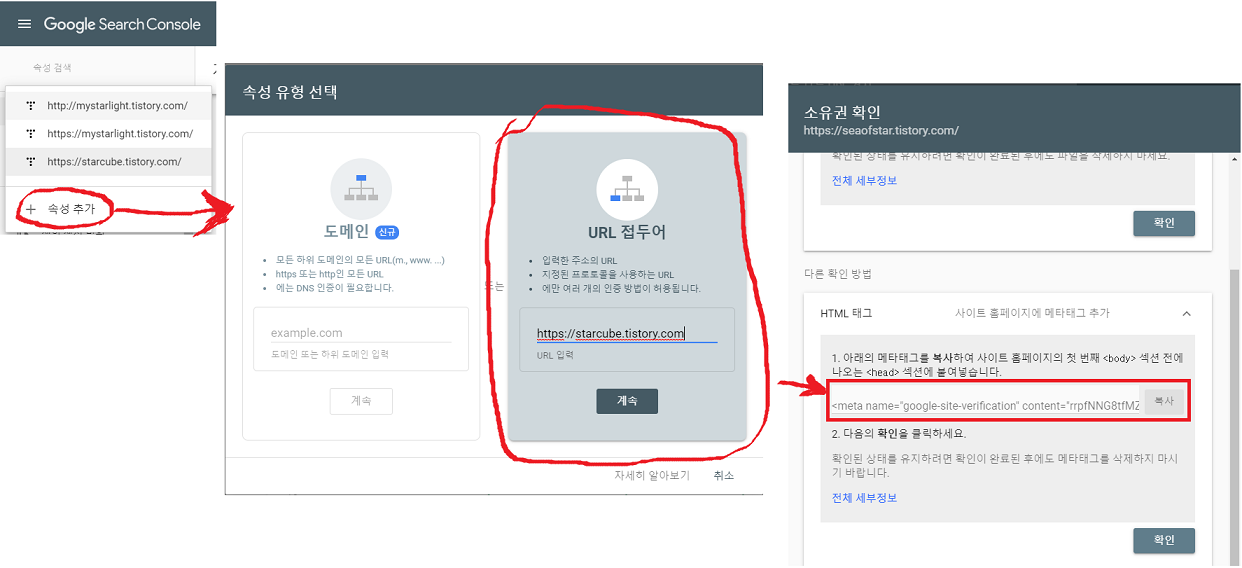
Task: Click the 속성 유형 선택 dialog title
Action: click(290, 93)
